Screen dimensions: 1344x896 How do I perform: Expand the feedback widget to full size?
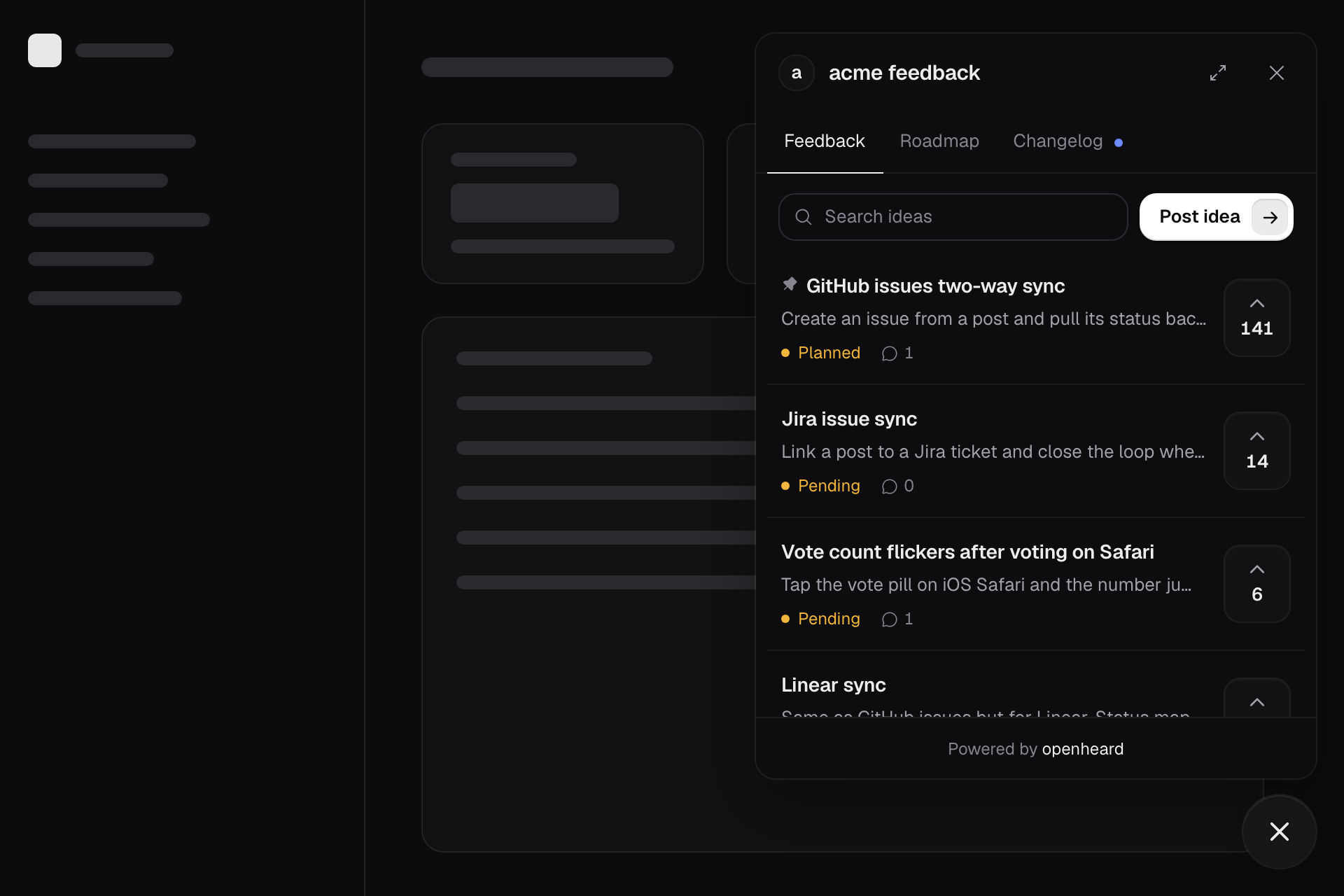1218,73
